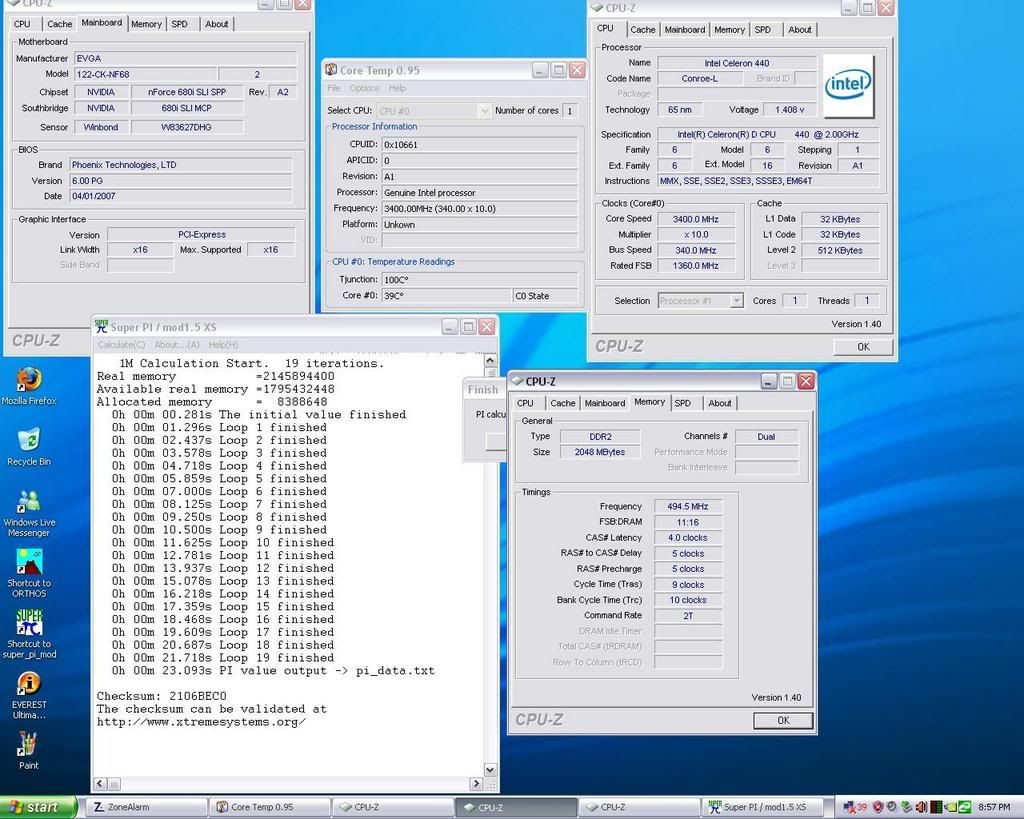Click the Checksum: 2106BEC0 line

[x=162, y=696]
